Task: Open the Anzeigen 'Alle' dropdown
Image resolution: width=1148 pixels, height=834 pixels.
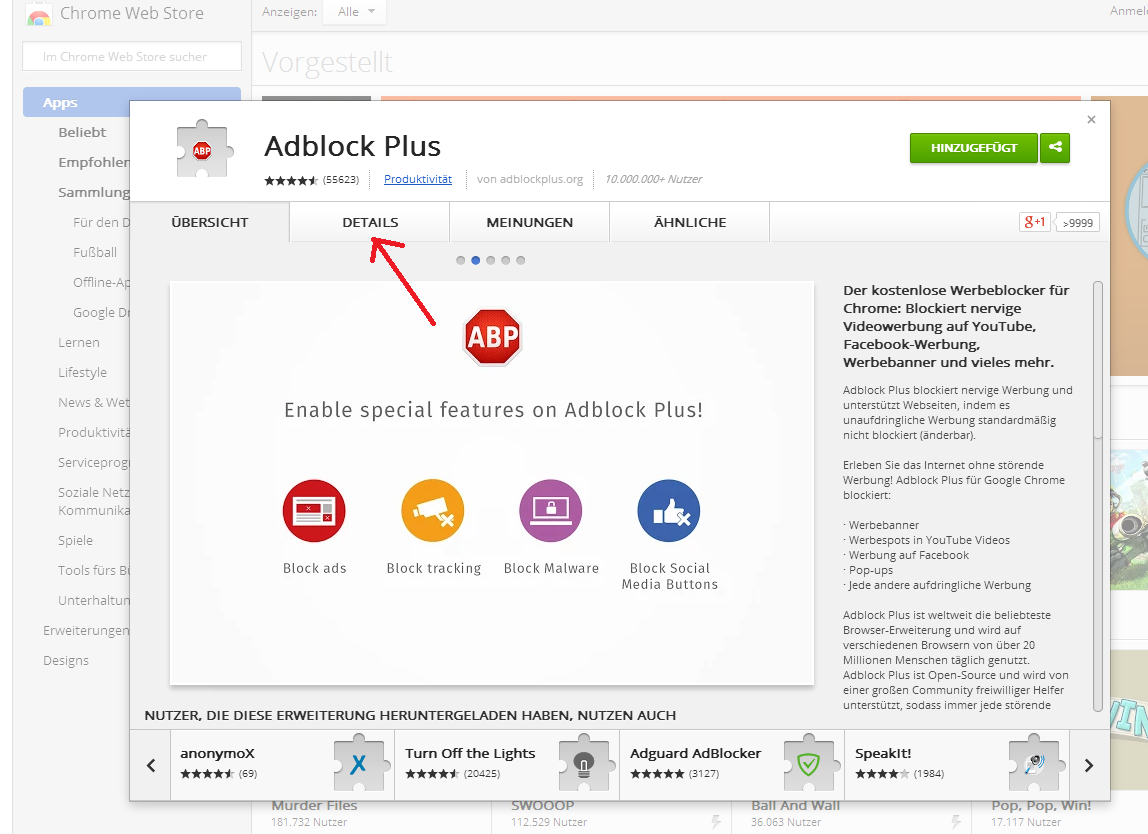Action: point(355,12)
